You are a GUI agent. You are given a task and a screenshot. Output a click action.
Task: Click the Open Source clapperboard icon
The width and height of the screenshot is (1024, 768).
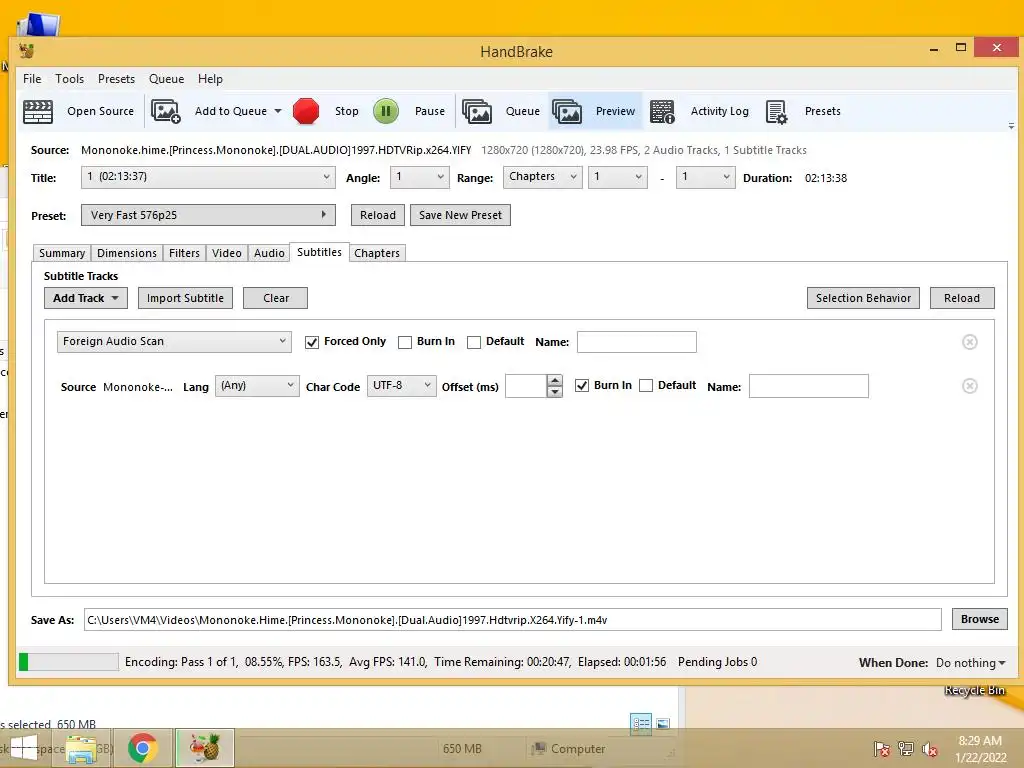coord(38,112)
